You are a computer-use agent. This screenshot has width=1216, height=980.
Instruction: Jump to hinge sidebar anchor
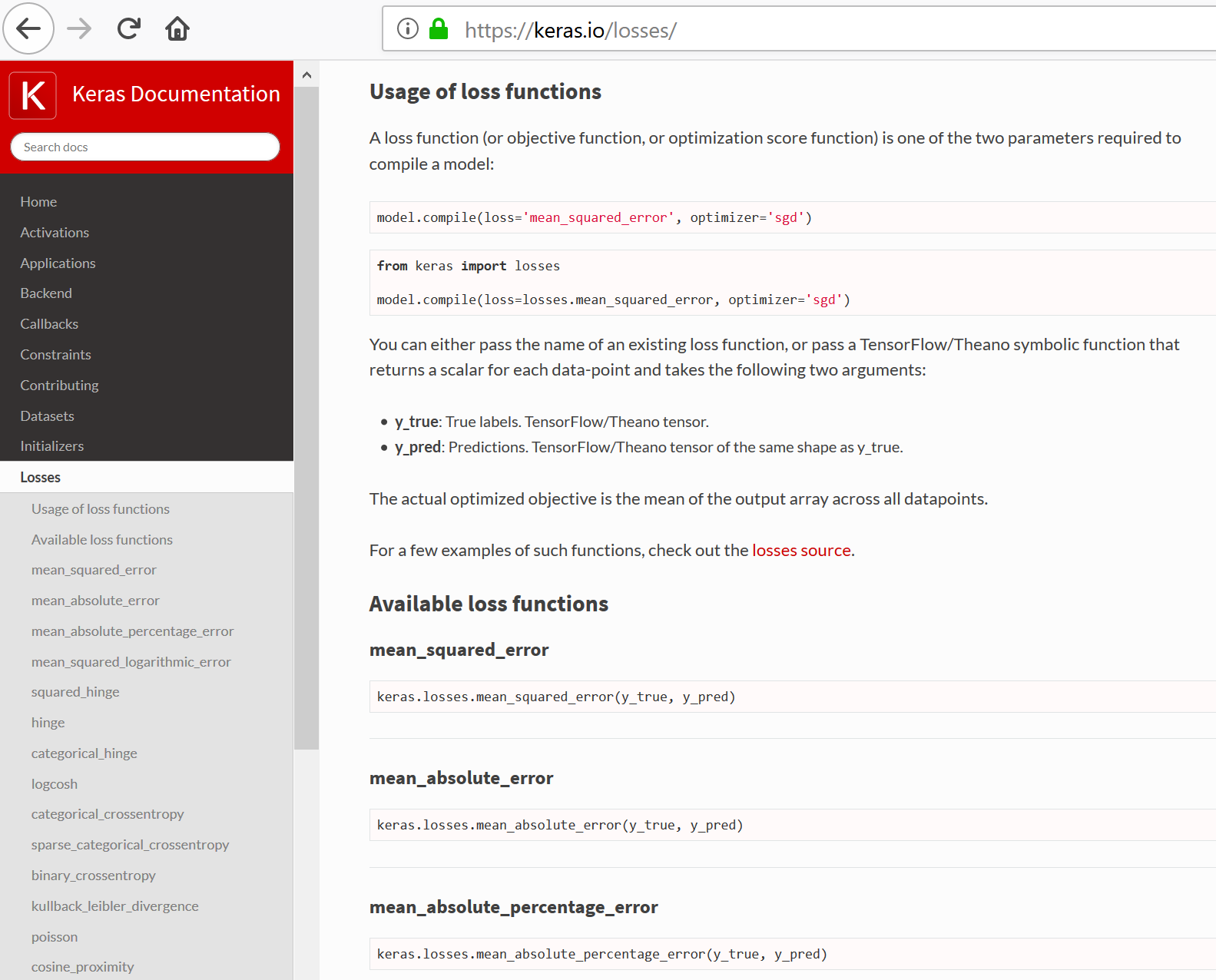(x=48, y=723)
